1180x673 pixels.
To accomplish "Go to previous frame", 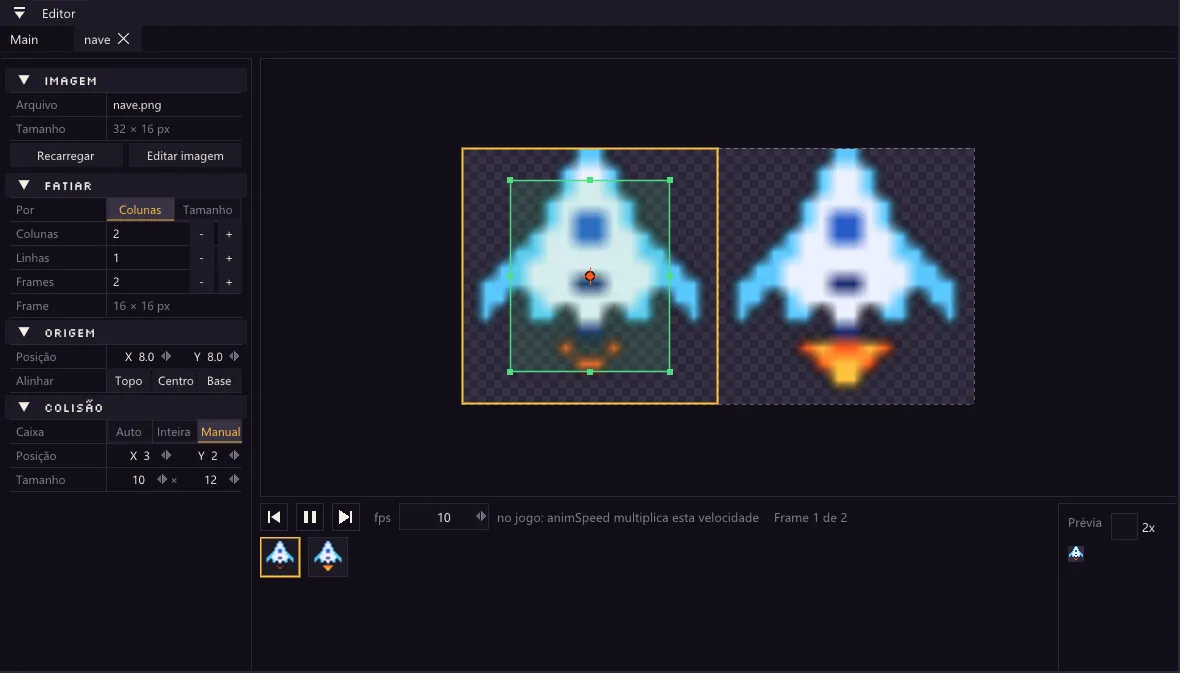I will coord(274,517).
